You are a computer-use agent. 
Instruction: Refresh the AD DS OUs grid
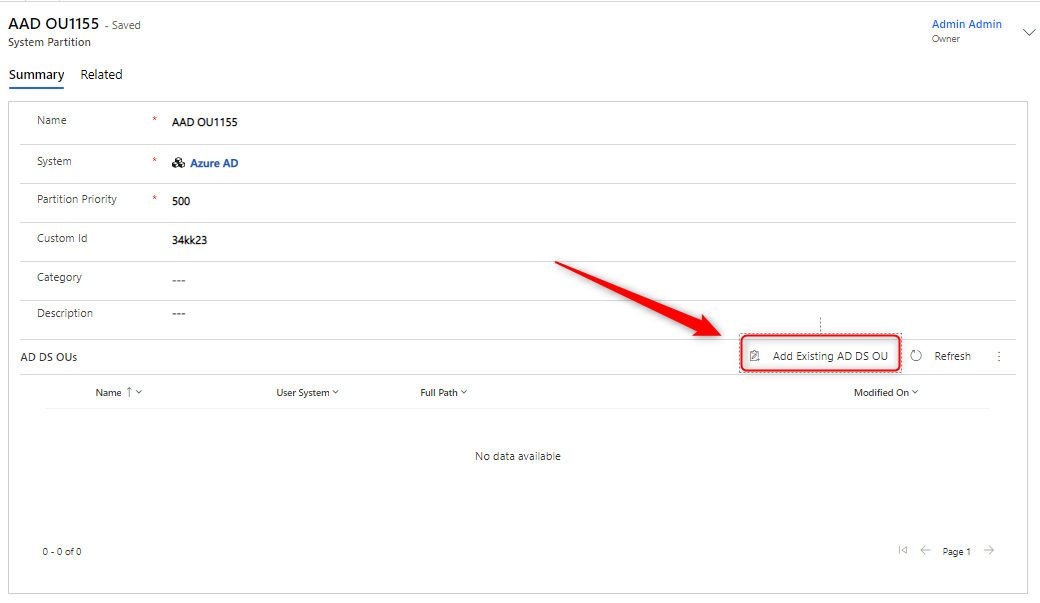(941, 356)
